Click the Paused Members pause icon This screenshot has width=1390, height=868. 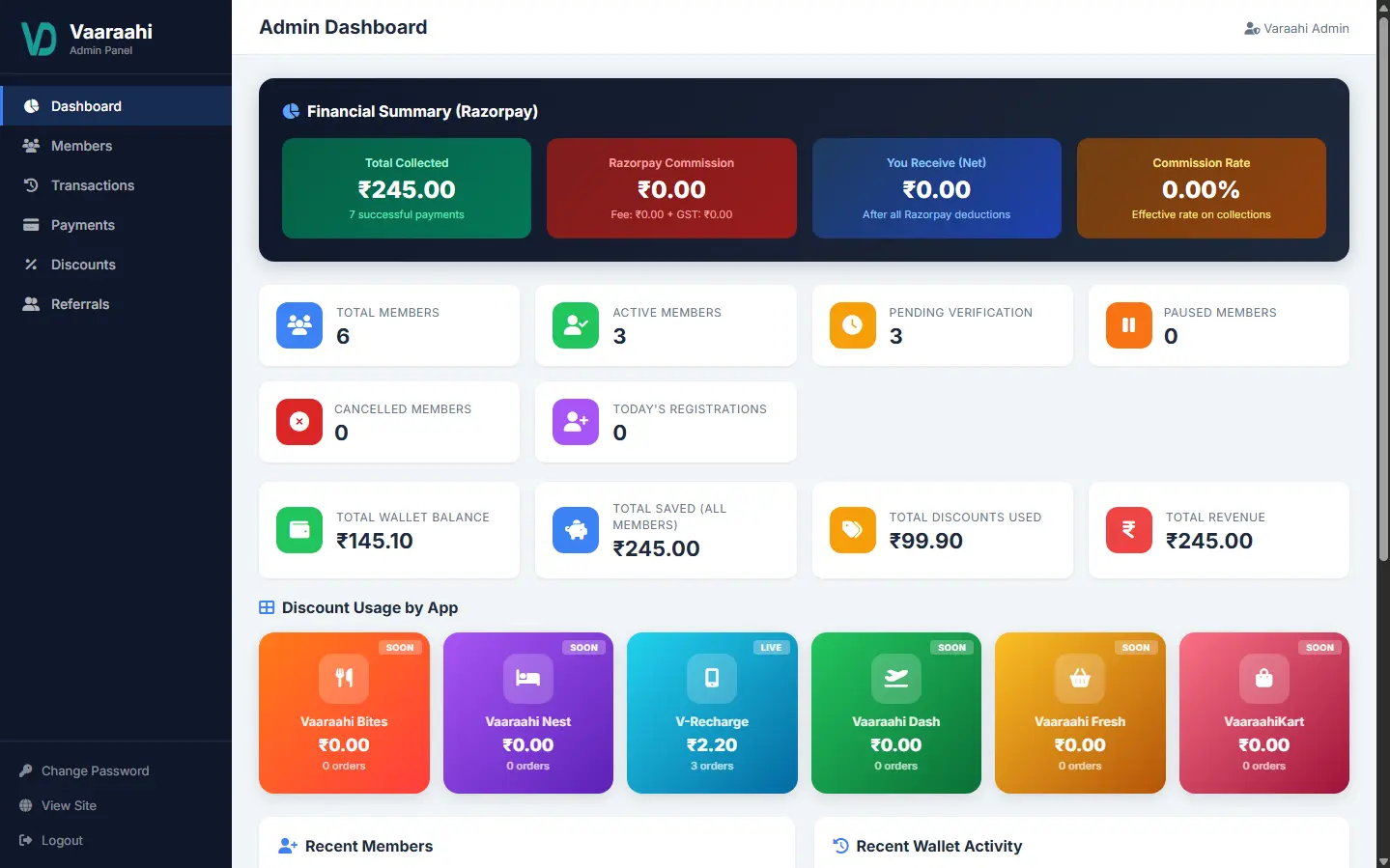point(1129,325)
